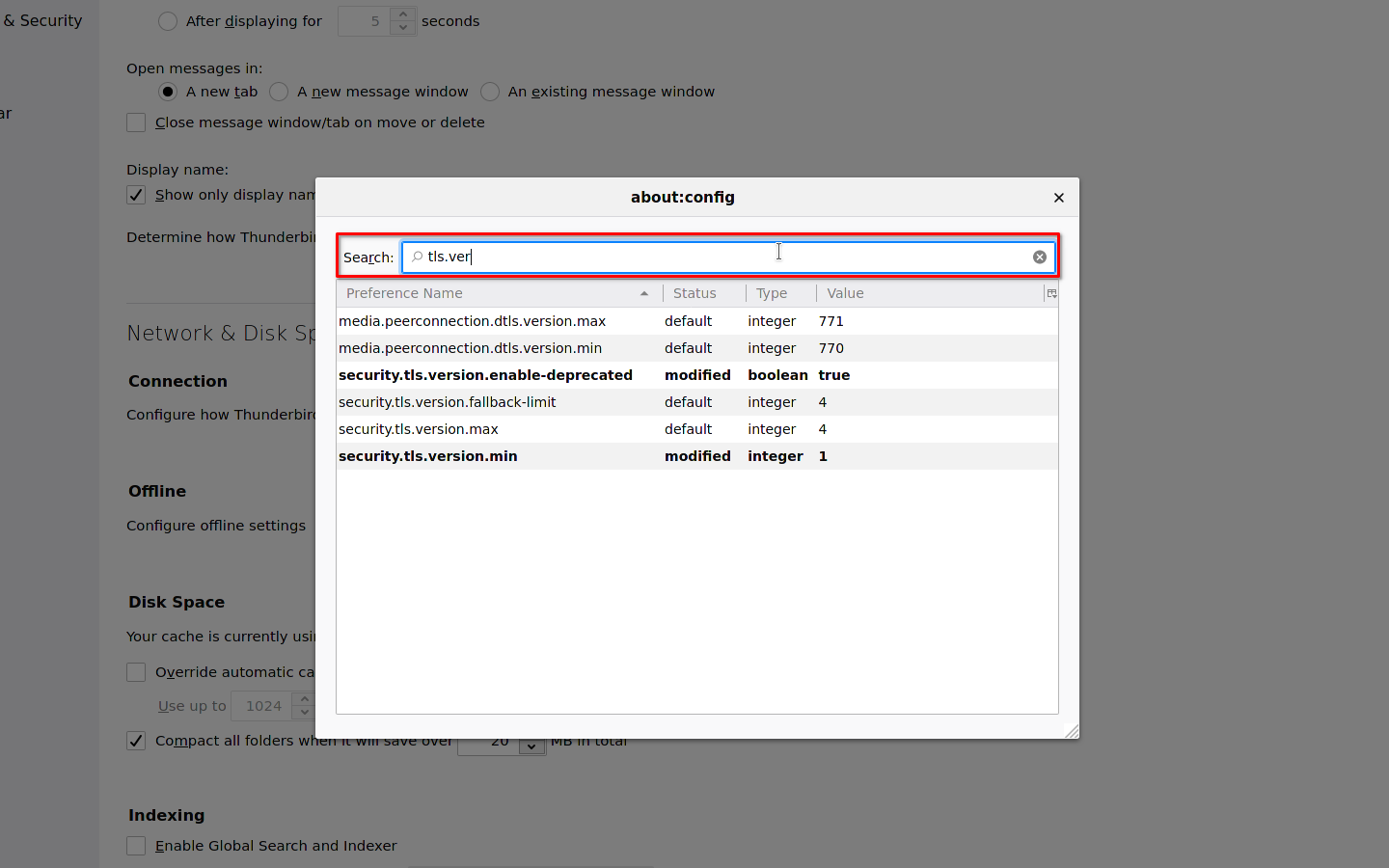Screen dimensions: 1389x868
Task: Select 'An existing message window' option
Action: point(490,92)
